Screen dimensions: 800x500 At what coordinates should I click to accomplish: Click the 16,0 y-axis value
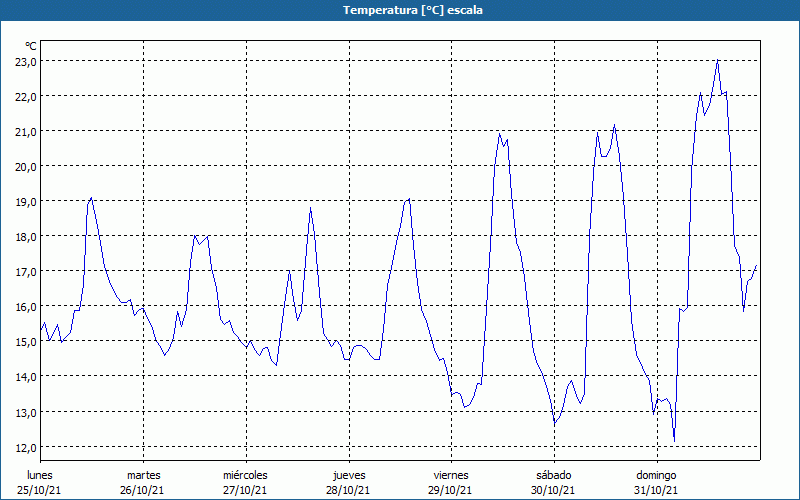26,307
